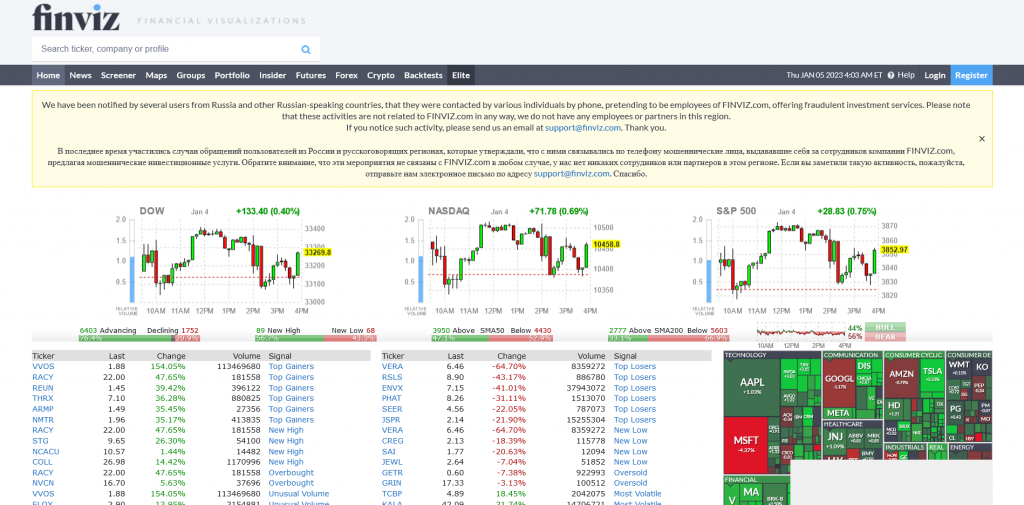Click Top Losers signal for VERA

pos(634,366)
